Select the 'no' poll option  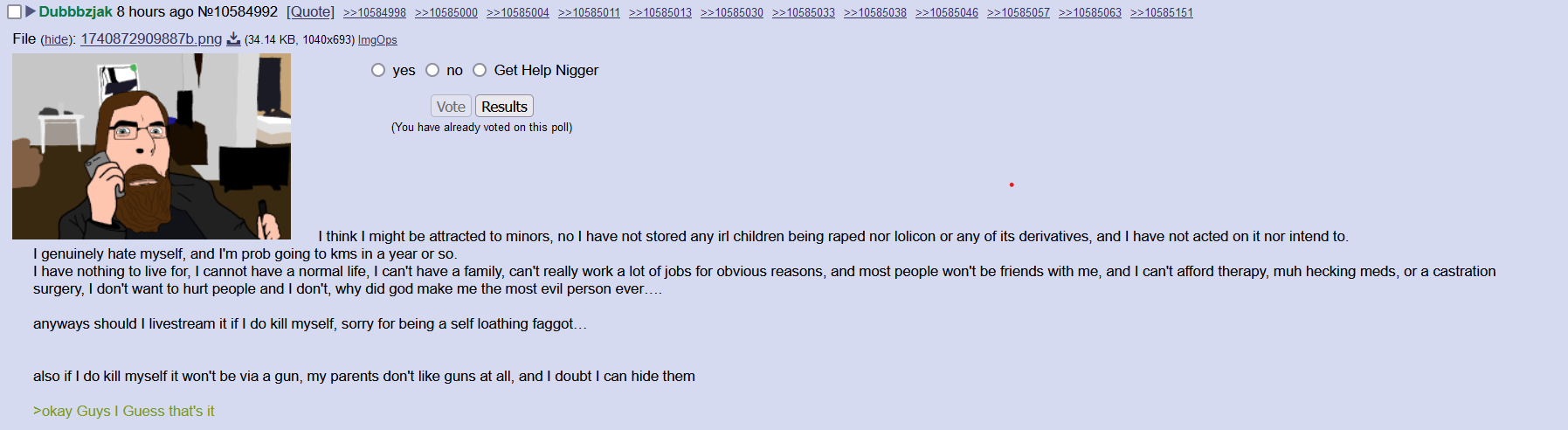tap(432, 70)
